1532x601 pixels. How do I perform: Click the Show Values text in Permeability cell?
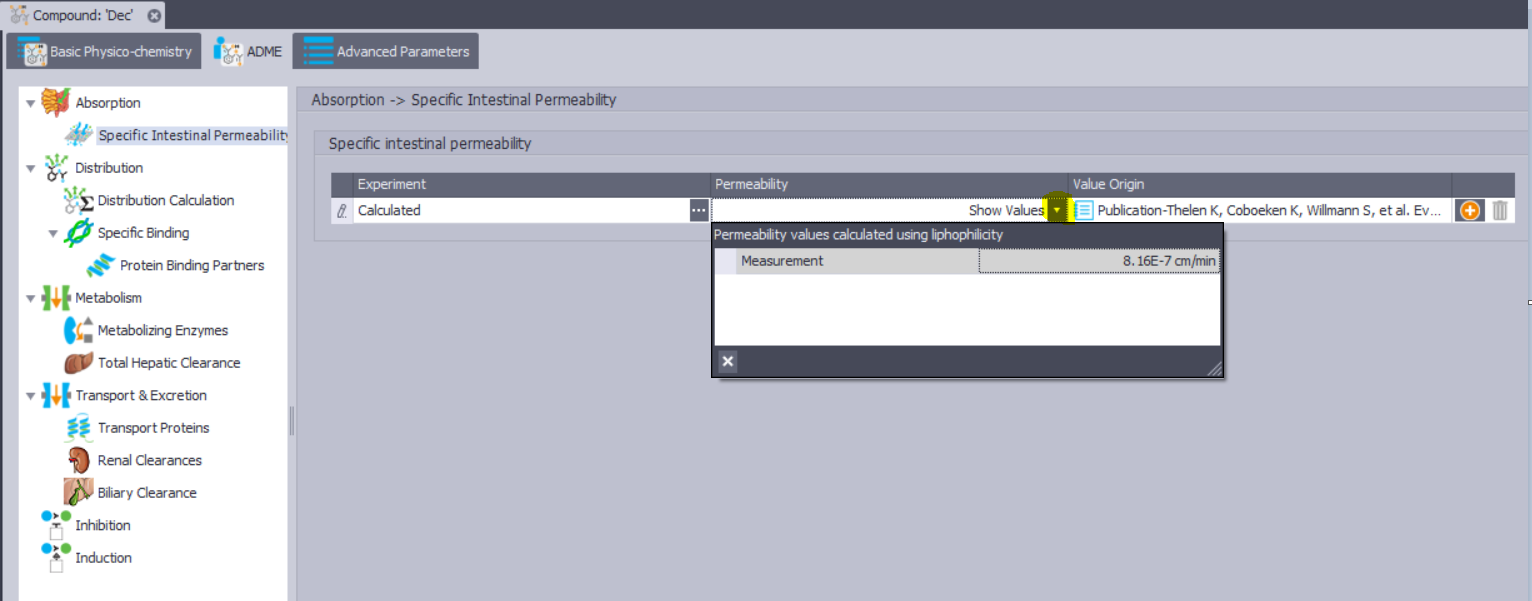[x=1006, y=211]
